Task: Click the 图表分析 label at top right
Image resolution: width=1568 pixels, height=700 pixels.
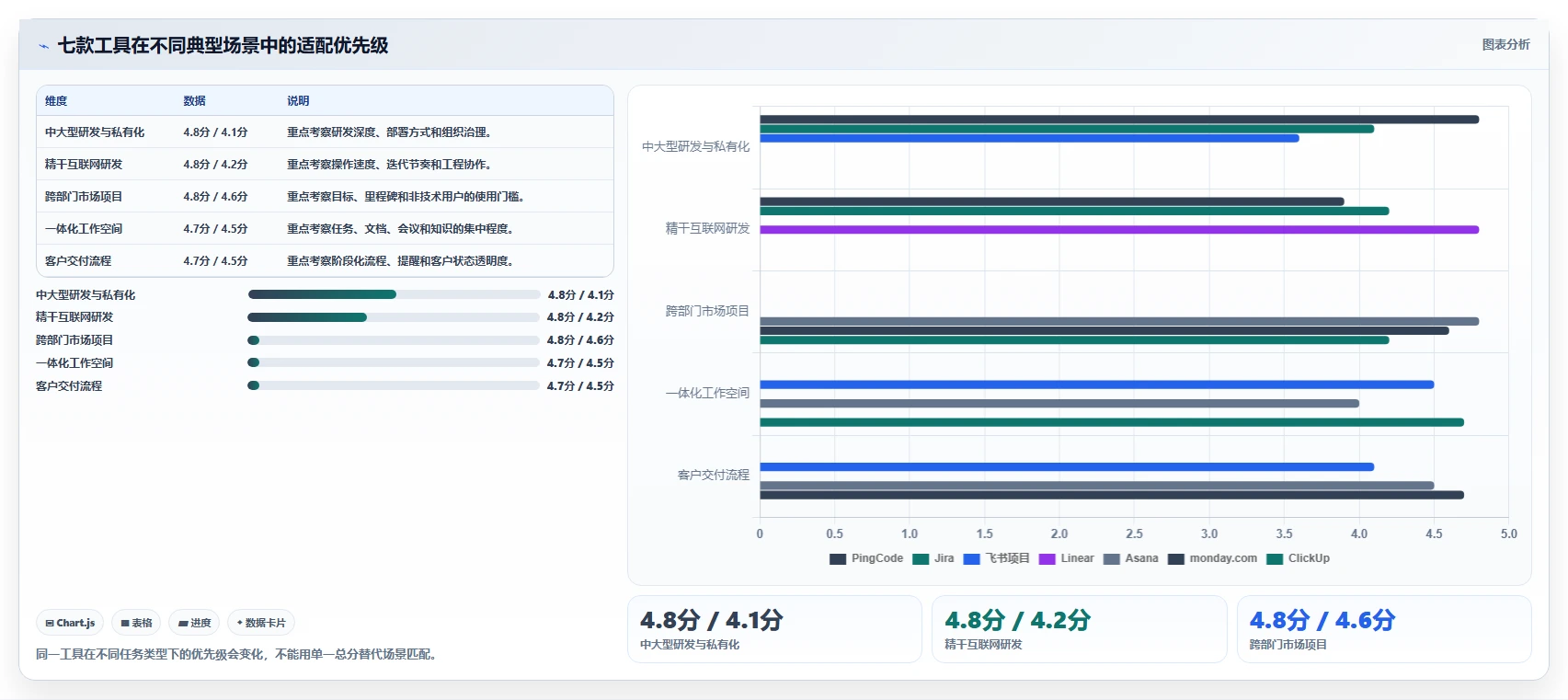Action: (1505, 44)
